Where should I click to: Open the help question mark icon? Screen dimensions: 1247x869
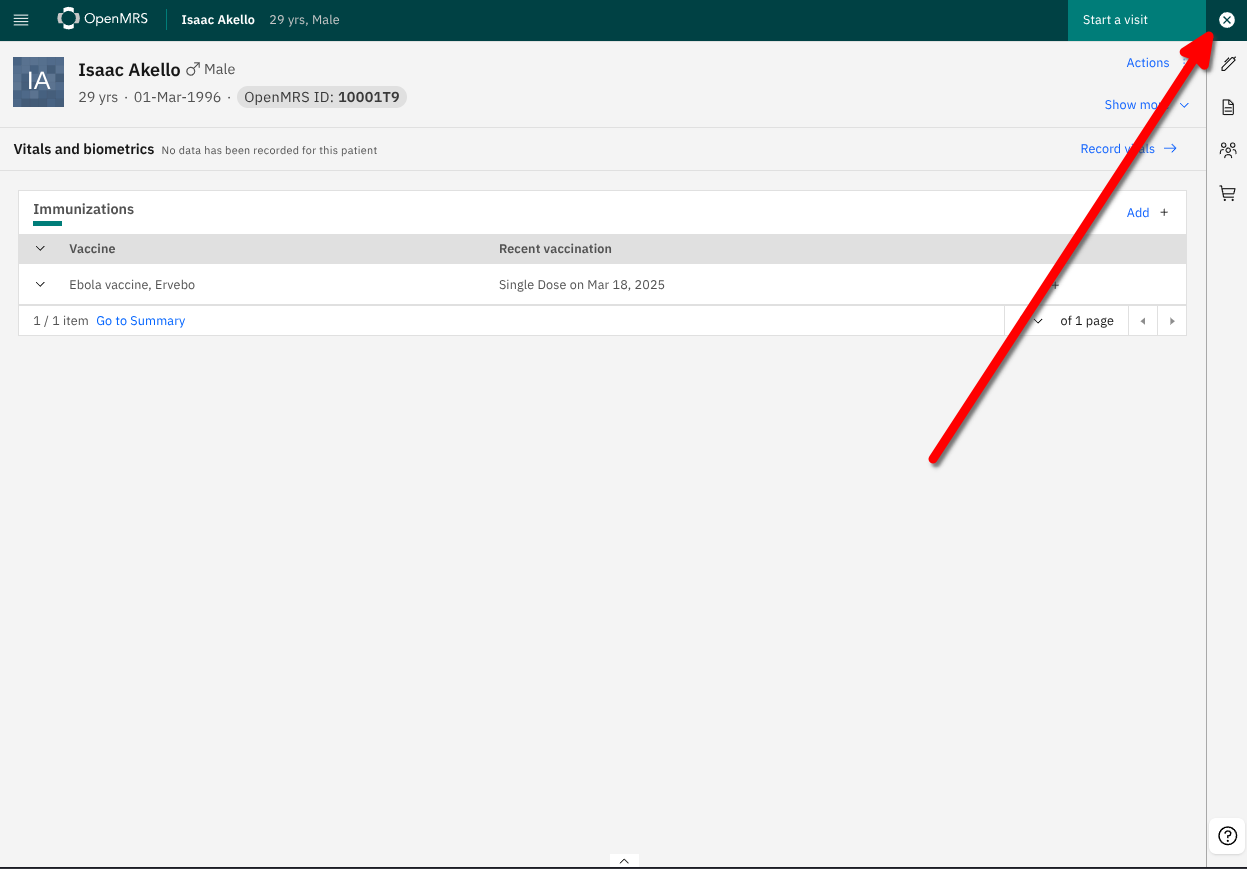click(x=1228, y=836)
